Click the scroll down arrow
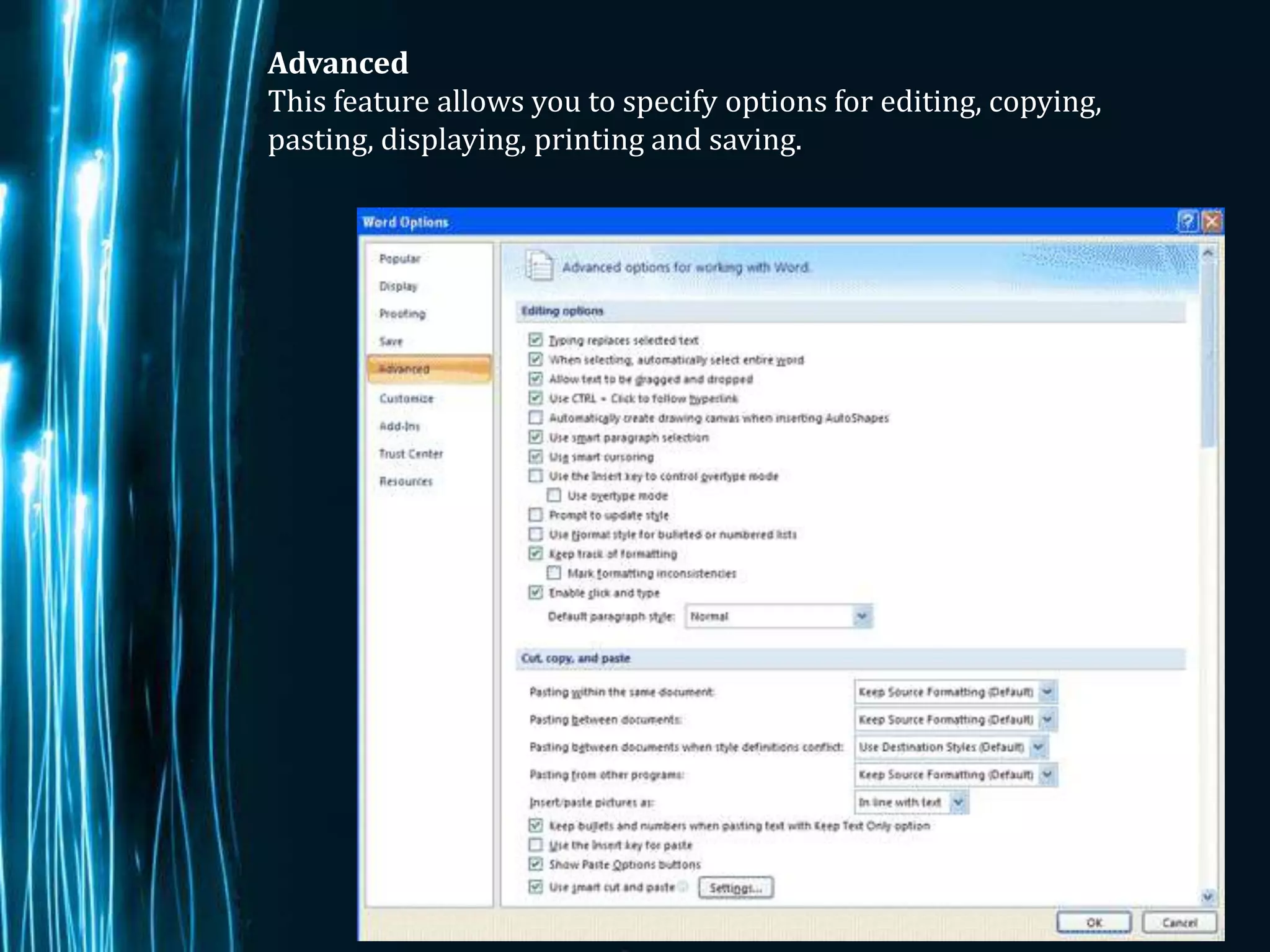1270x952 pixels. [1207, 896]
